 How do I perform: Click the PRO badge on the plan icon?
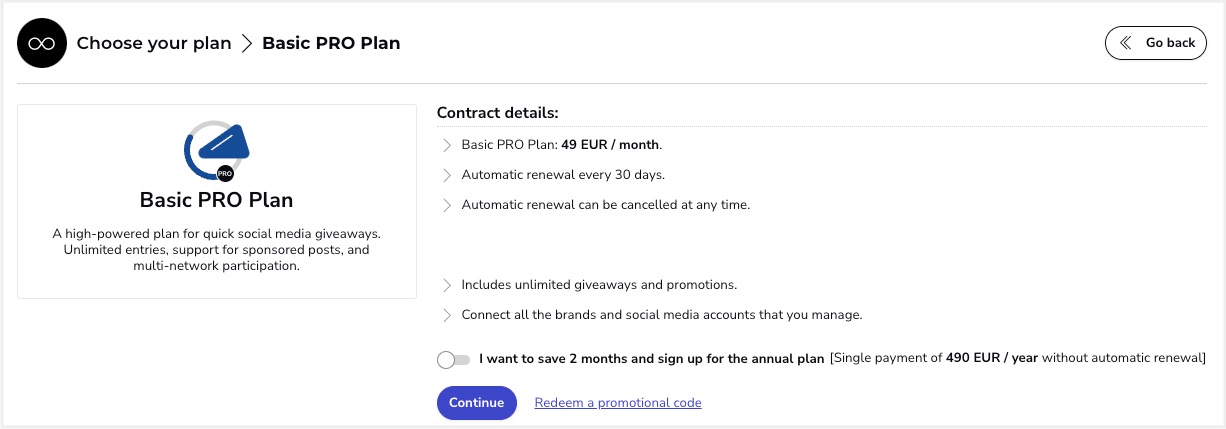[x=225, y=172]
